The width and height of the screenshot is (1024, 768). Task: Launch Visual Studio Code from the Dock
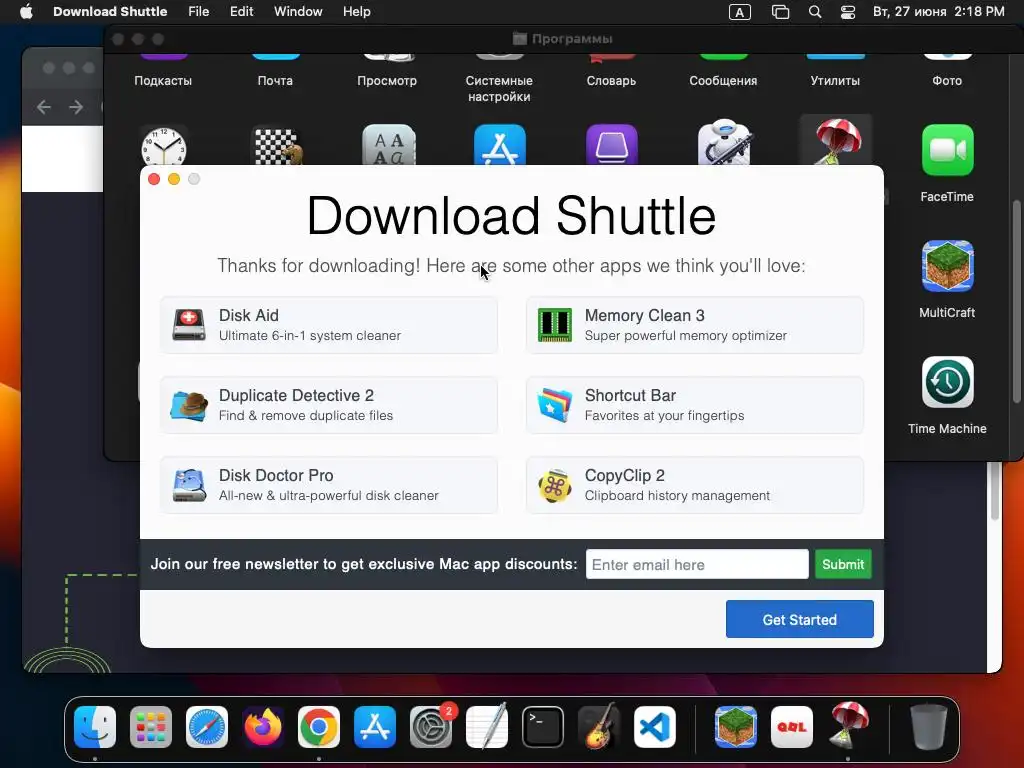(655, 726)
